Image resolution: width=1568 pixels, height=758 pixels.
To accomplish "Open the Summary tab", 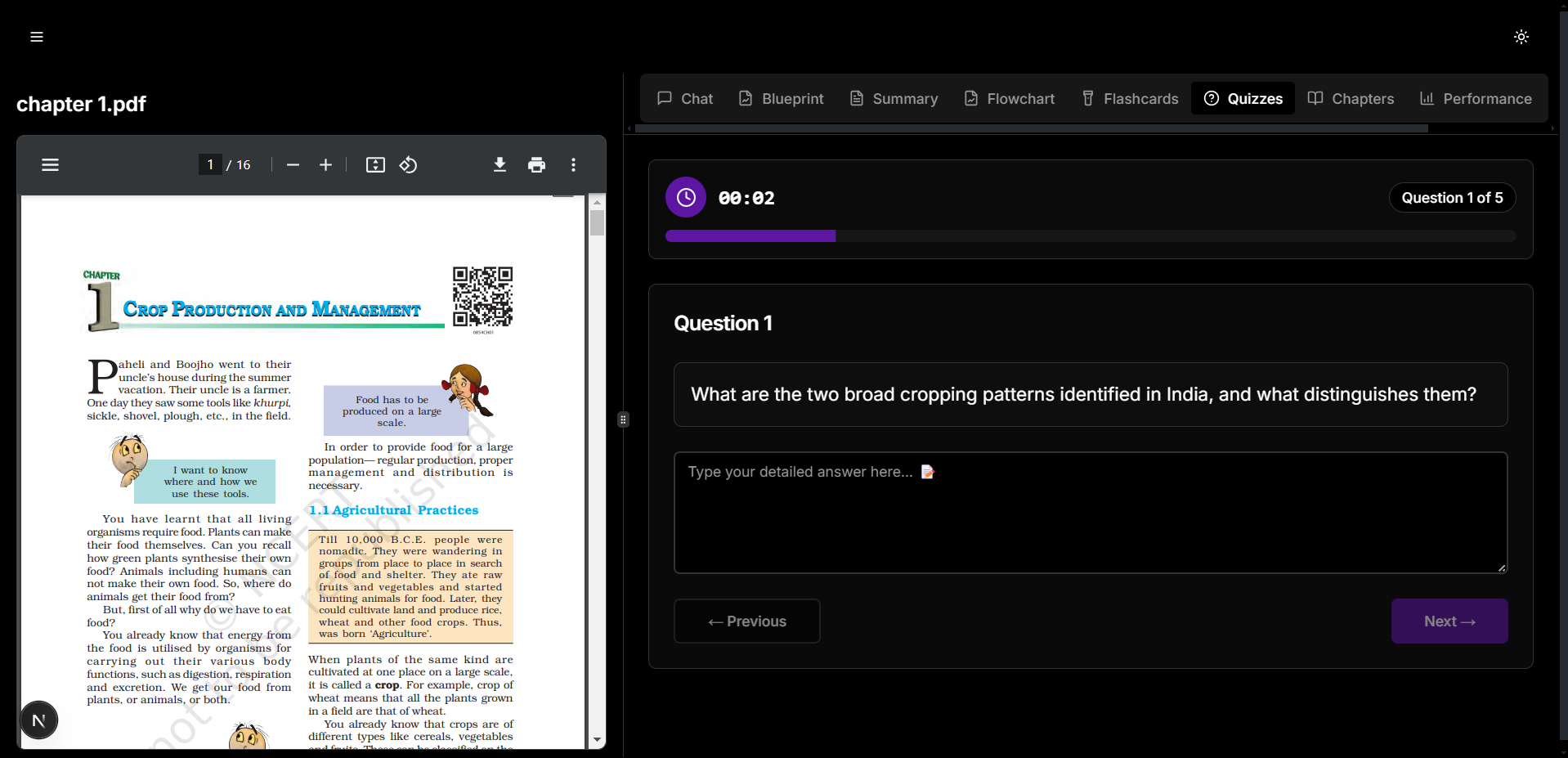I will pos(894,99).
